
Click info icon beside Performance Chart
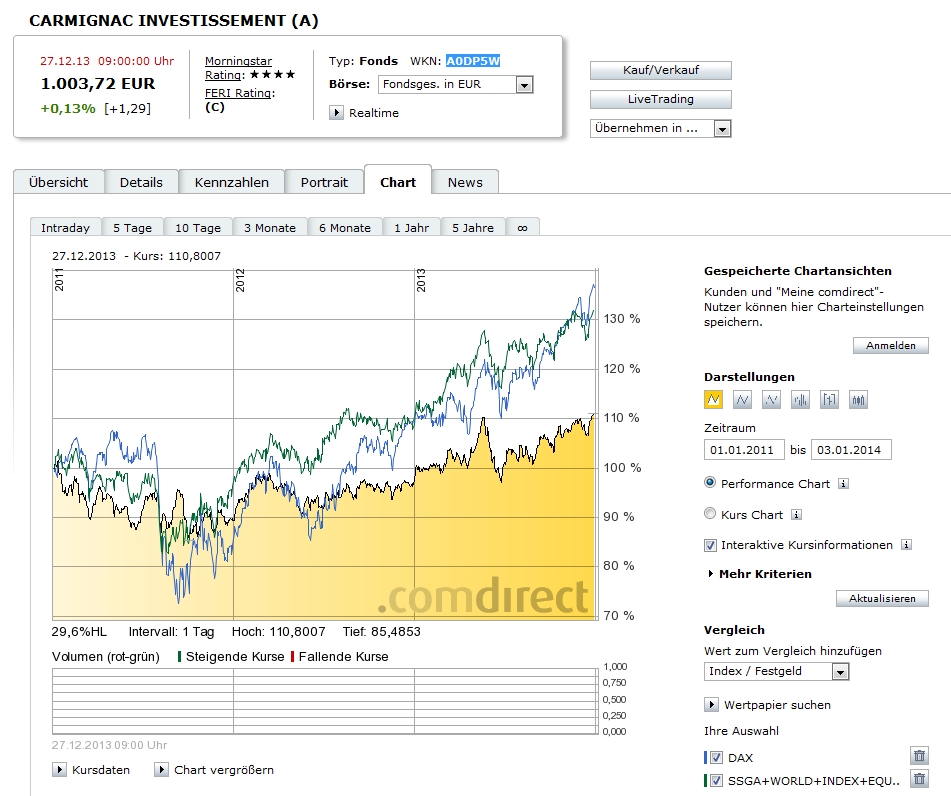pos(843,484)
